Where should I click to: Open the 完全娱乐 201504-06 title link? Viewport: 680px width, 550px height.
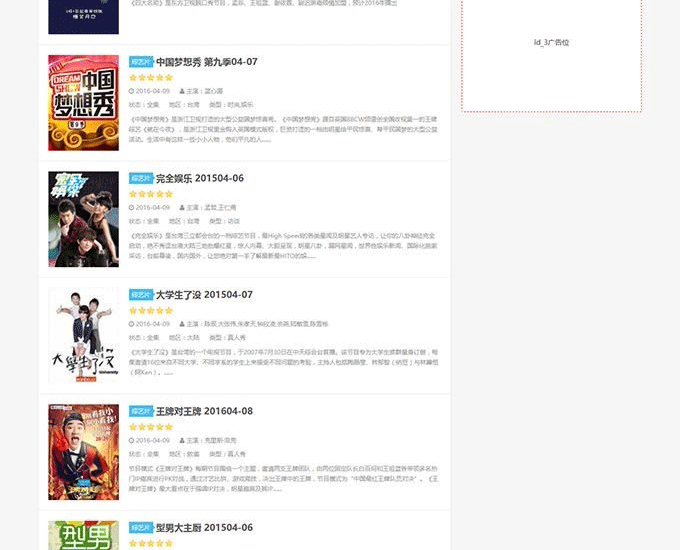pos(199,178)
